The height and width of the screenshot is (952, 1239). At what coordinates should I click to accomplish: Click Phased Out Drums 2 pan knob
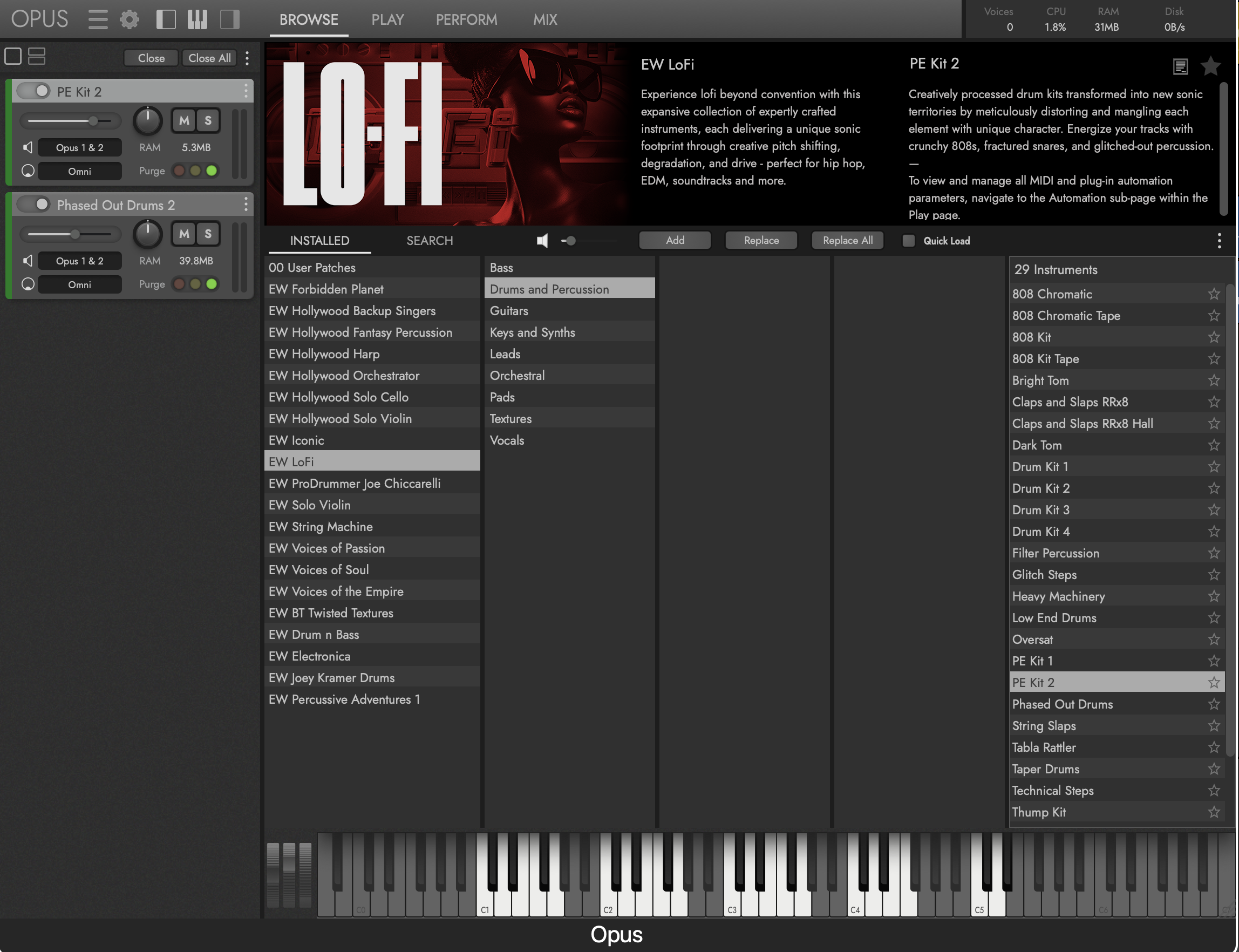[x=148, y=234]
